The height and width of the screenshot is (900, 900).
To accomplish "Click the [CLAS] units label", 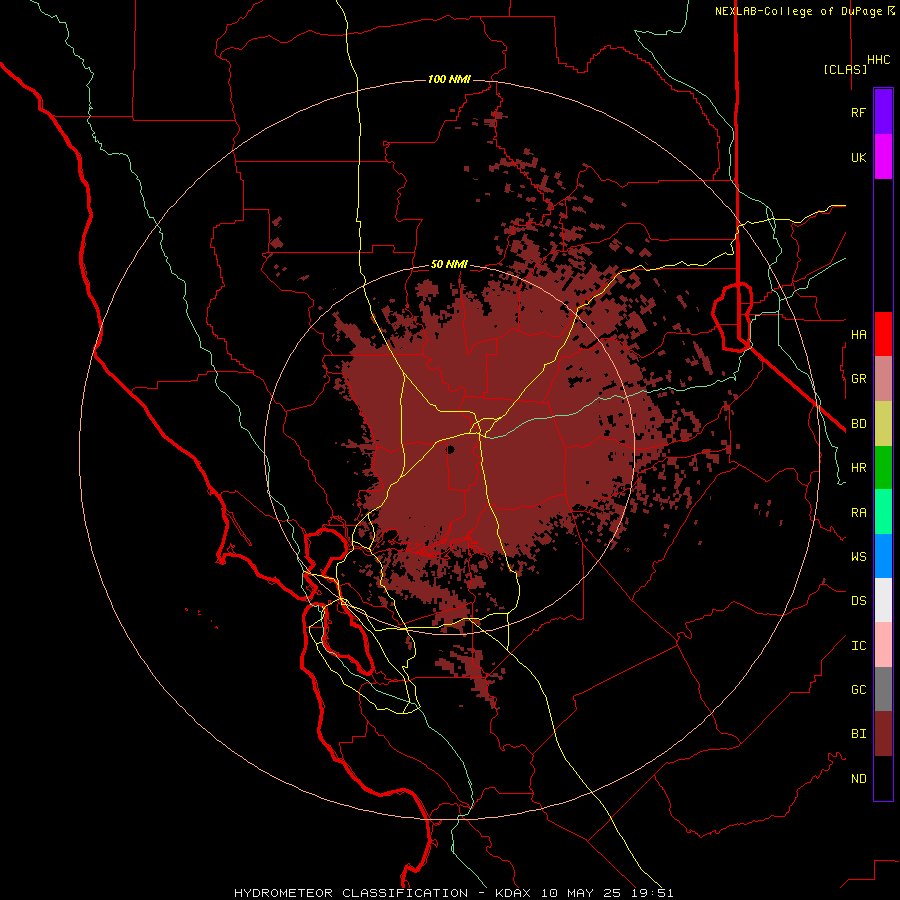I will click(x=845, y=69).
